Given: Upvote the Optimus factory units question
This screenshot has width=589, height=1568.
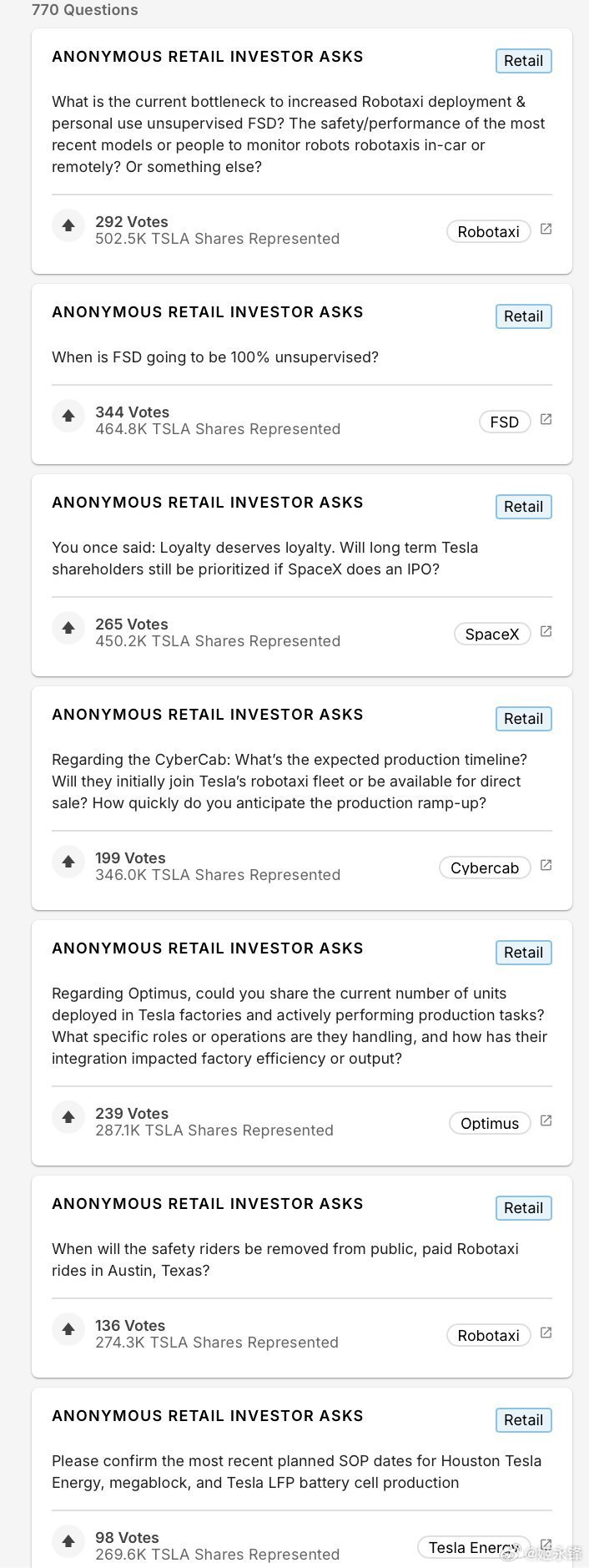Looking at the screenshot, I should click(x=68, y=1117).
